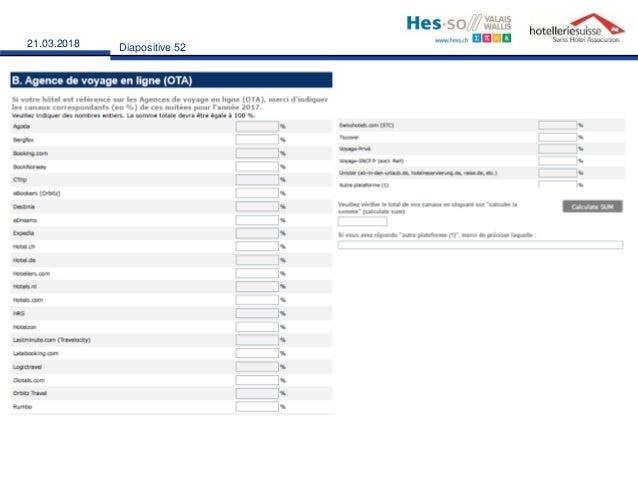Click the specify other platform text field
Viewport: 638px width, 479px height.
click(x=481, y=245)
